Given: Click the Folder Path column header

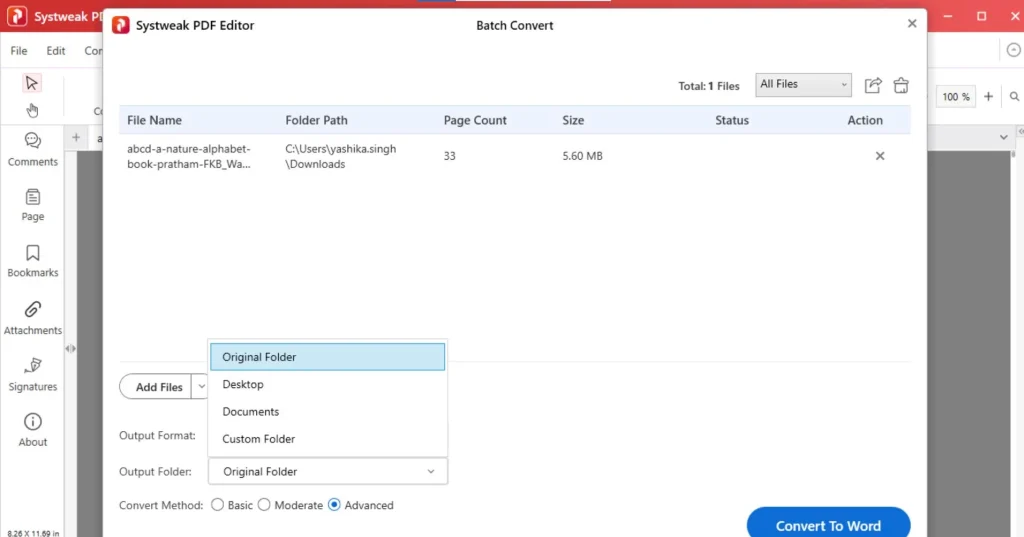Looking at the screenshot, I should click(316, 120).
